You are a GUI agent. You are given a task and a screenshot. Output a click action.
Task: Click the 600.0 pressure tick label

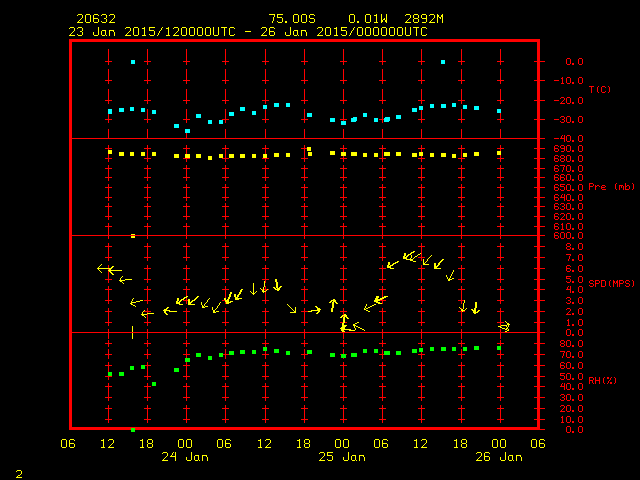point(569,236)
